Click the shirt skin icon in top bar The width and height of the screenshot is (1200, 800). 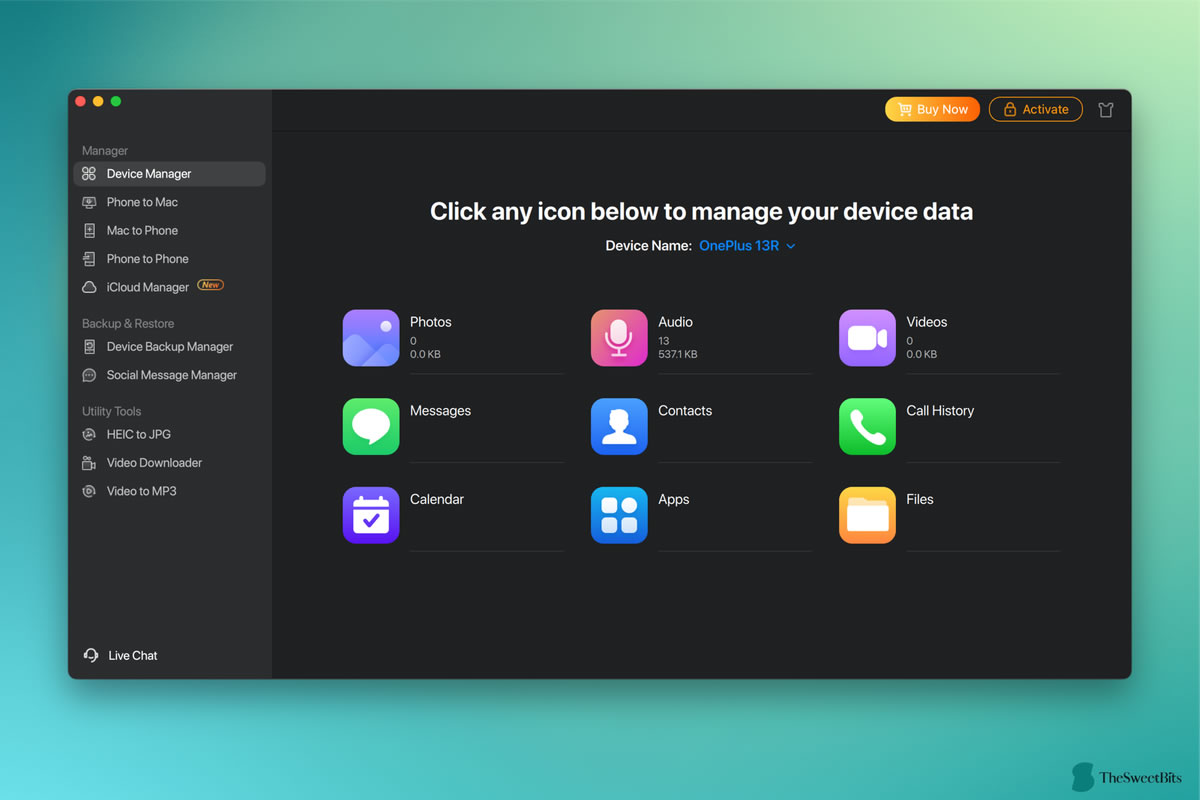(1106, 110)
